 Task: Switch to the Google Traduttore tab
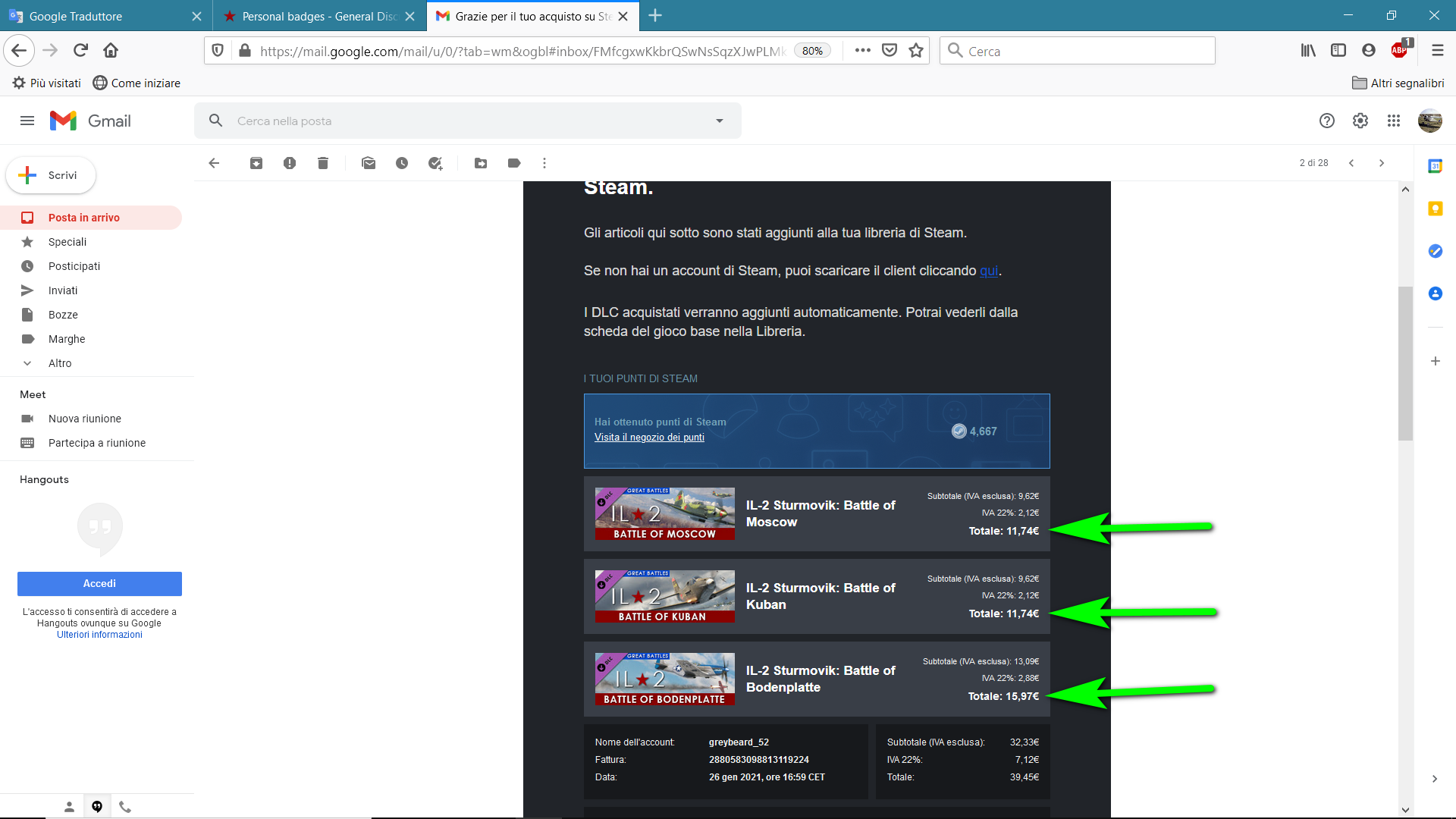pos(76,16)
